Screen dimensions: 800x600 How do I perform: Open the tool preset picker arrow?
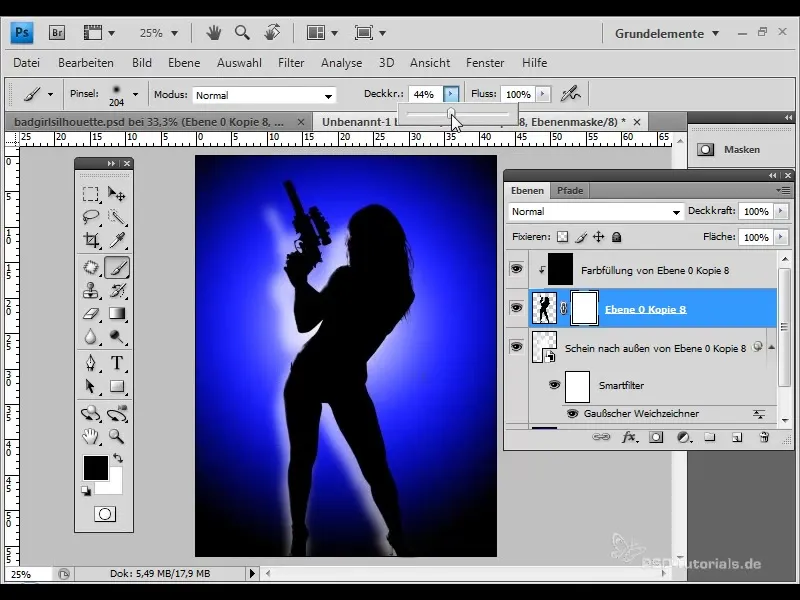tap(50, 94)
